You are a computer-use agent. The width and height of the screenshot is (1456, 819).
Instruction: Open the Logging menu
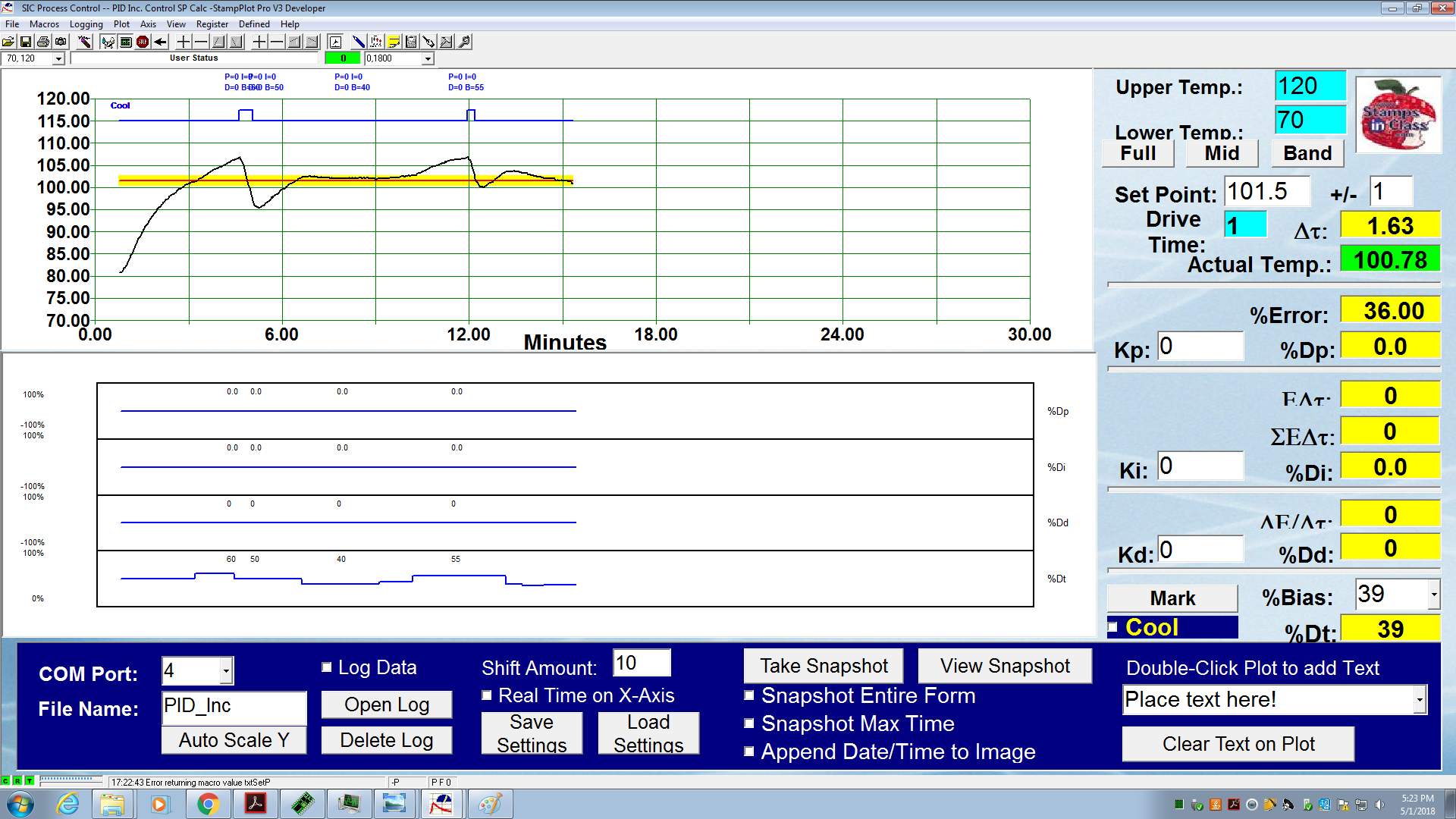86,24
